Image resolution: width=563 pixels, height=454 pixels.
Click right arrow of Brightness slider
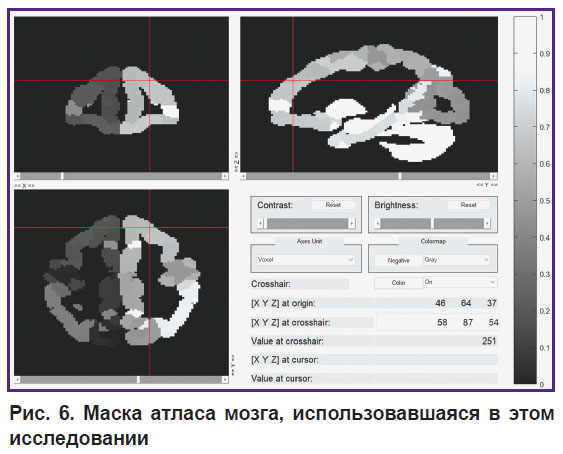click(487, 223)
